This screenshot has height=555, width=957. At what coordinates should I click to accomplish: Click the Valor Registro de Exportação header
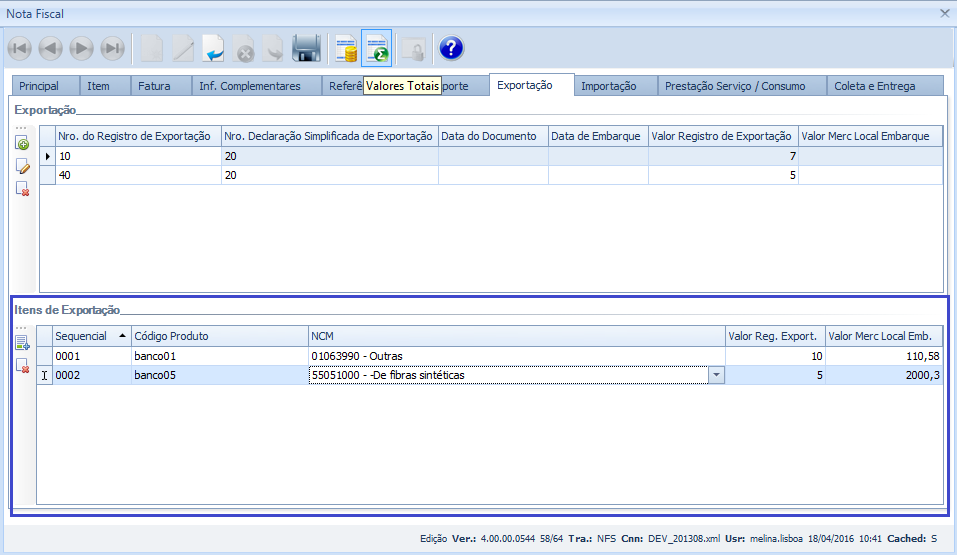pyautogui.click(x=722, y=136)
